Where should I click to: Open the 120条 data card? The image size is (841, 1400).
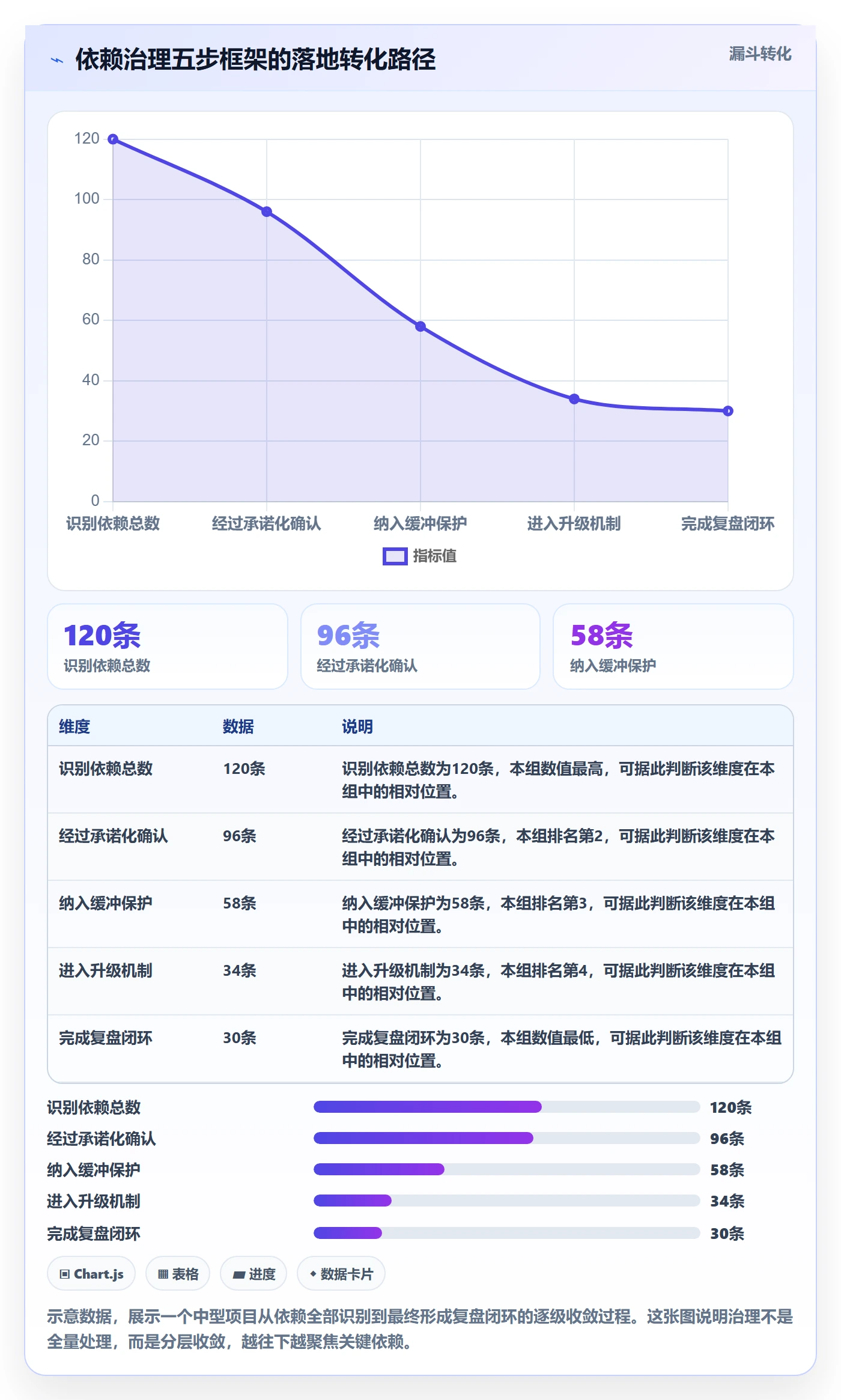click(x=168, y=647)
